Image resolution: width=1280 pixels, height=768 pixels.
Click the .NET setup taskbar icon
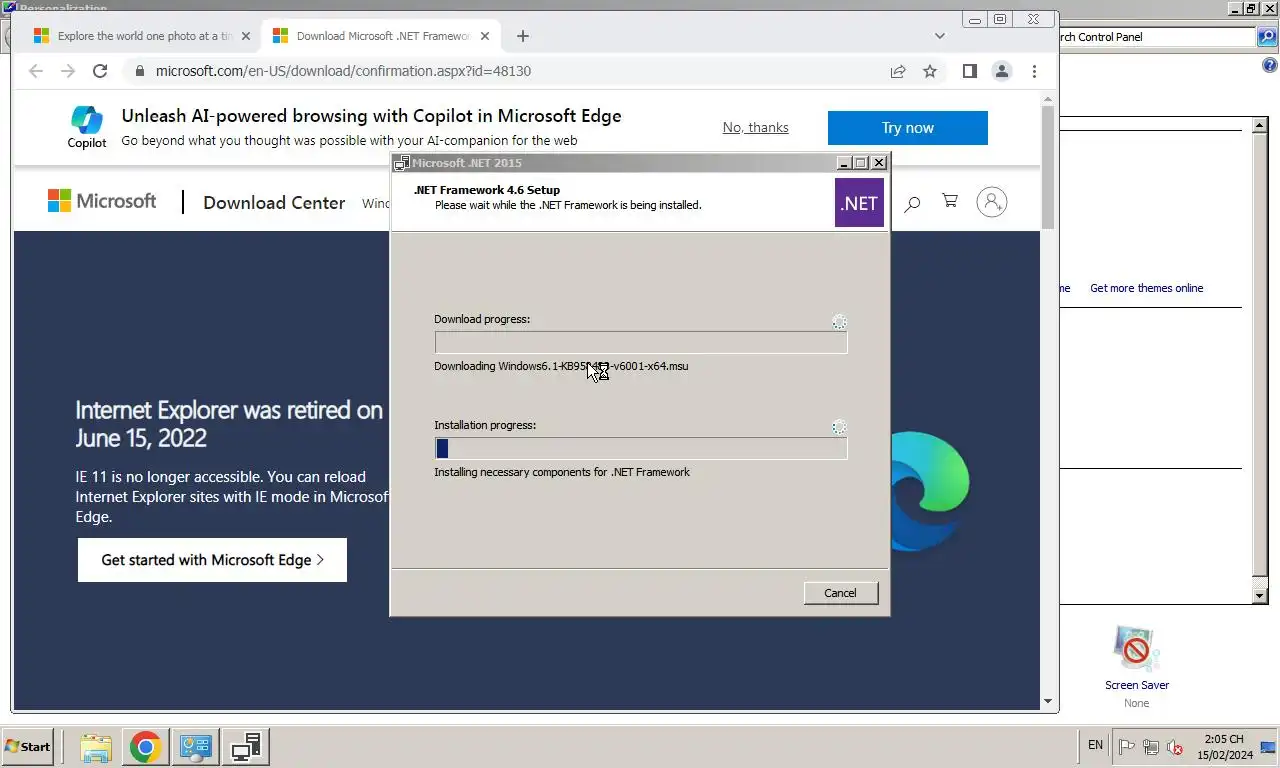(x=245, y=747)
